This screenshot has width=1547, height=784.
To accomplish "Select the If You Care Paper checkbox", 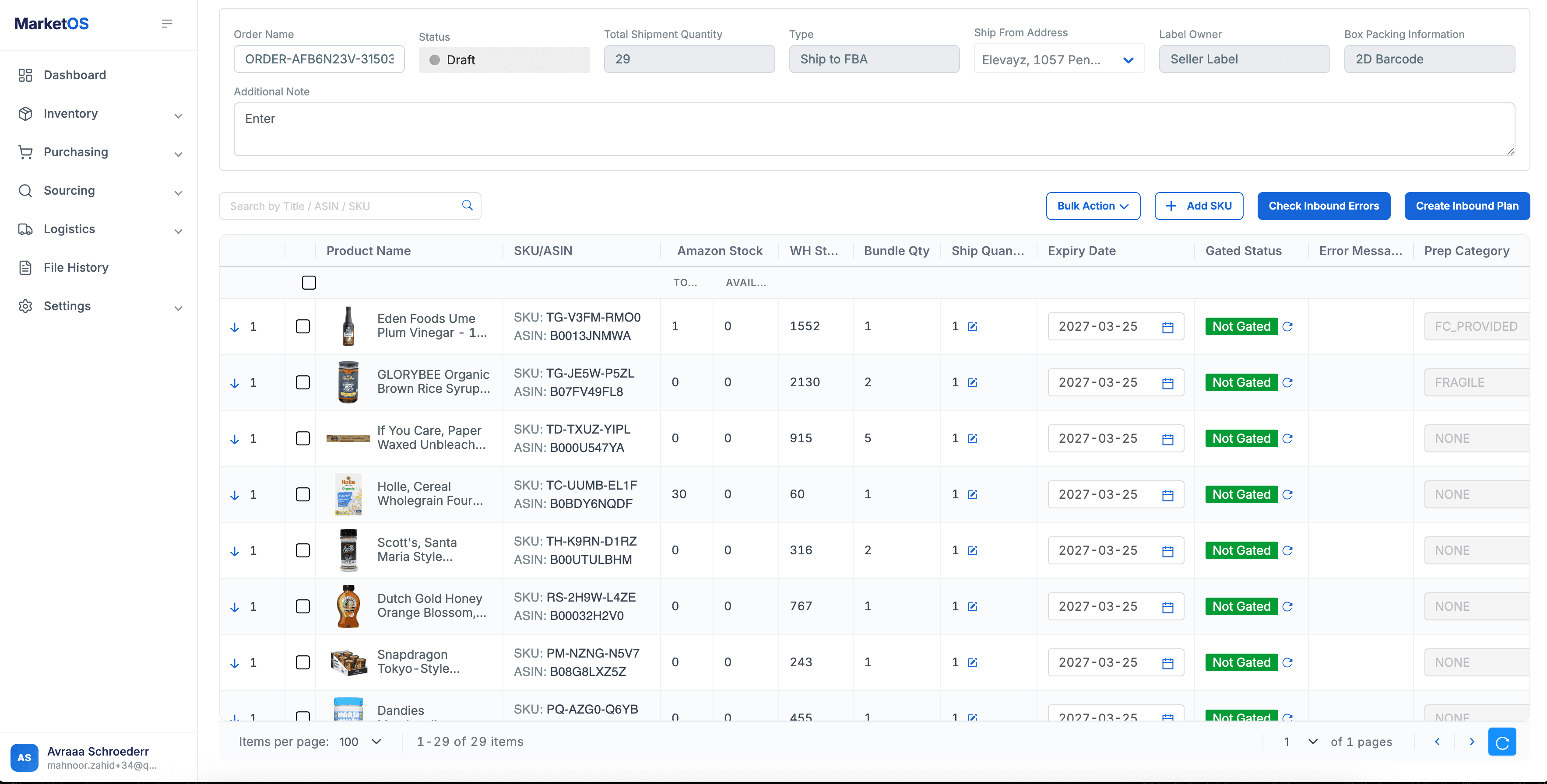I will 302,438.
